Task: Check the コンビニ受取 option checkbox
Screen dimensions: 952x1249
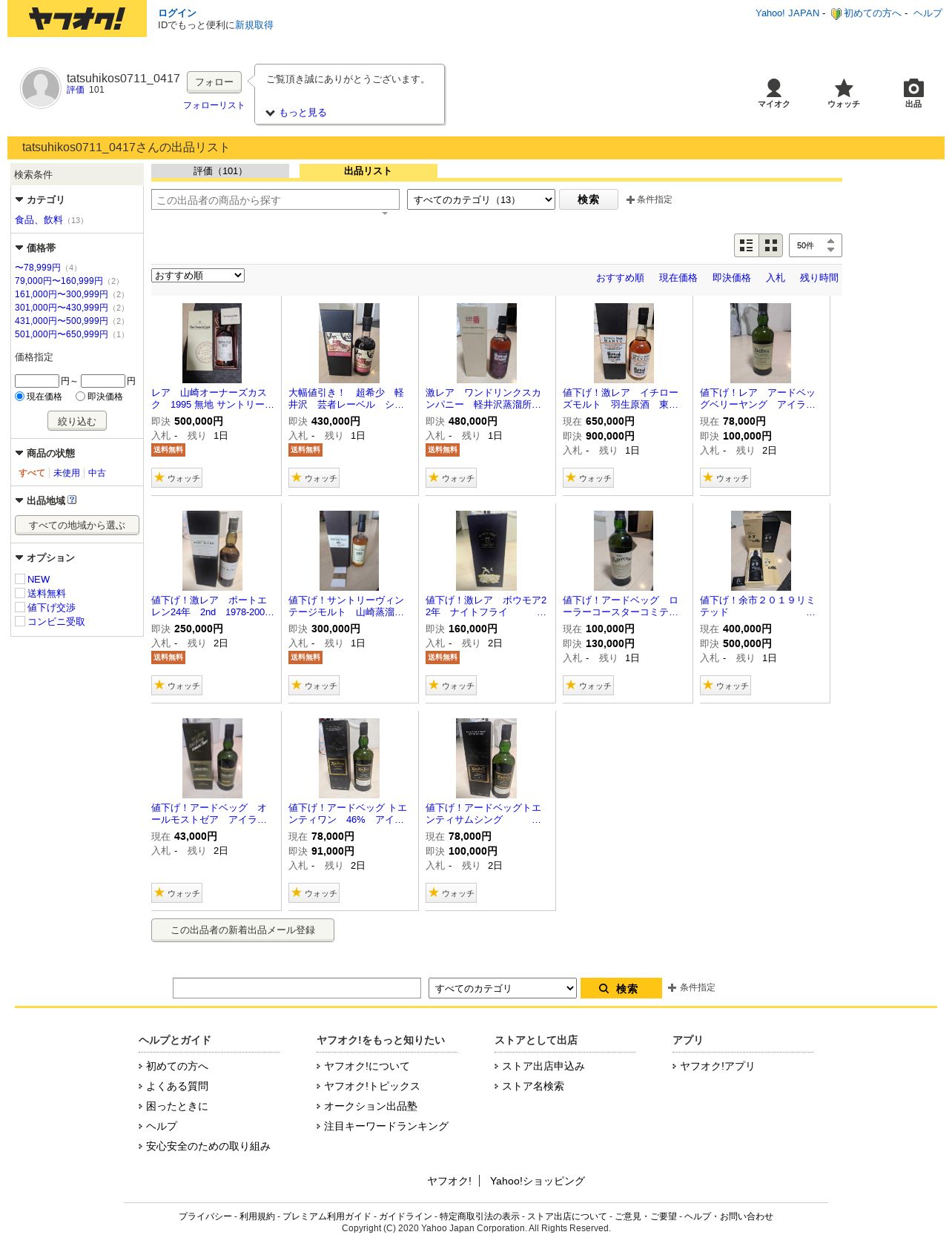Action: (x=20, y=621)
